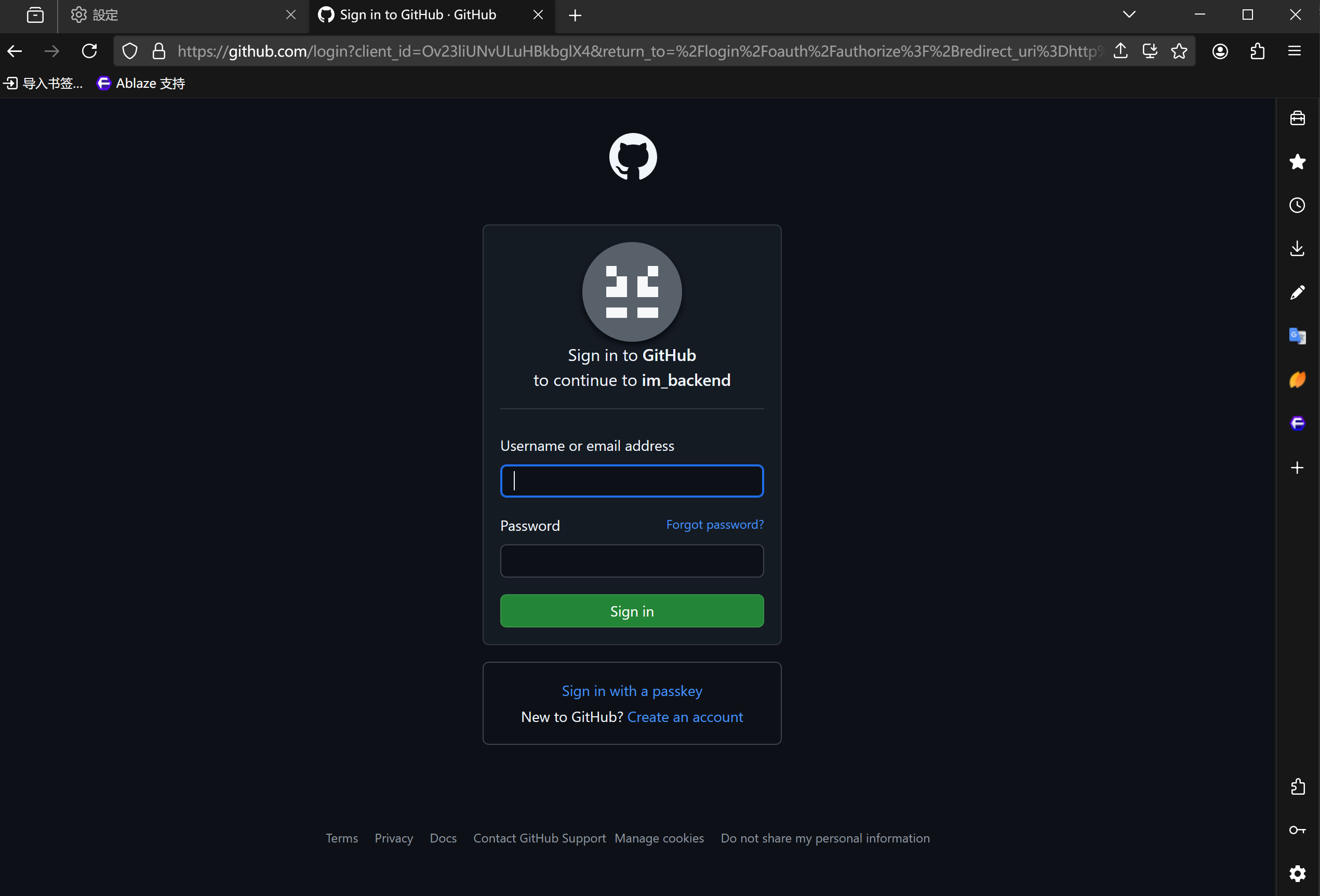Bookmark this page with the star icon
Screen dimensions: 1320x896
tap(1179, 51)
